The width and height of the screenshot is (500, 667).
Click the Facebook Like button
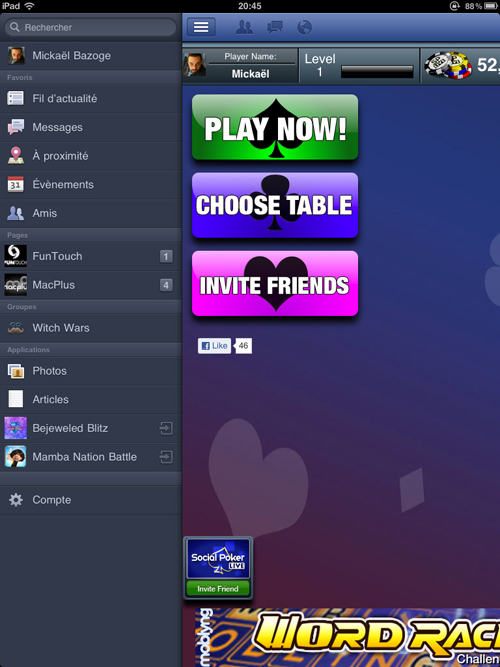tap(214, 346)
